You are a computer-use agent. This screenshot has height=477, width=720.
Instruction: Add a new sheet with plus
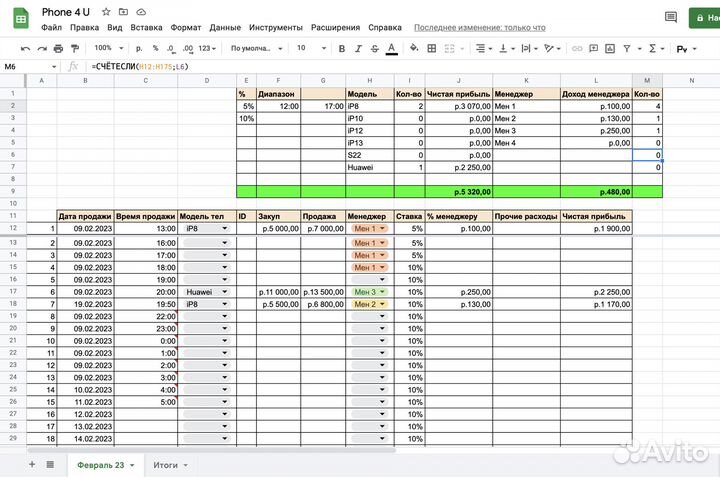pos(32,465)
